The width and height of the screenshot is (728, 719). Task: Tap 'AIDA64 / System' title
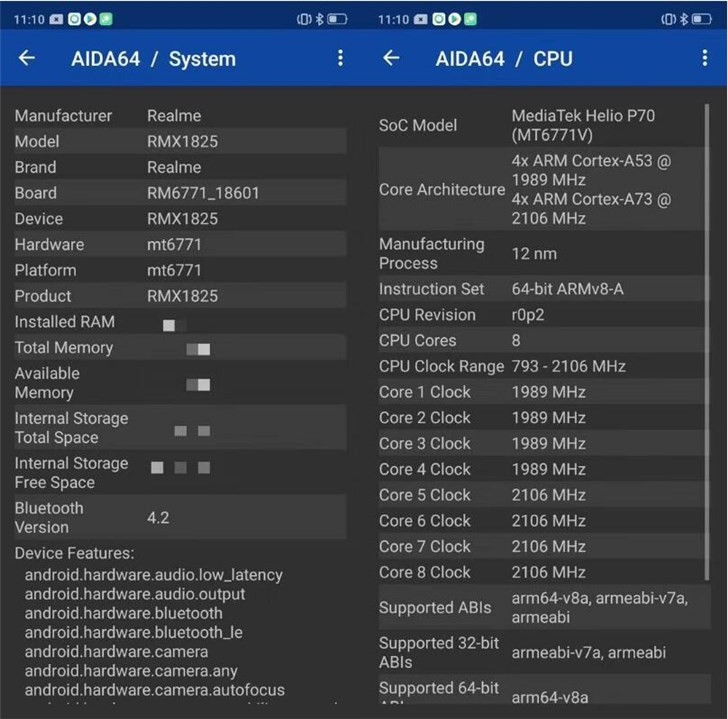[x=153, y=59]
